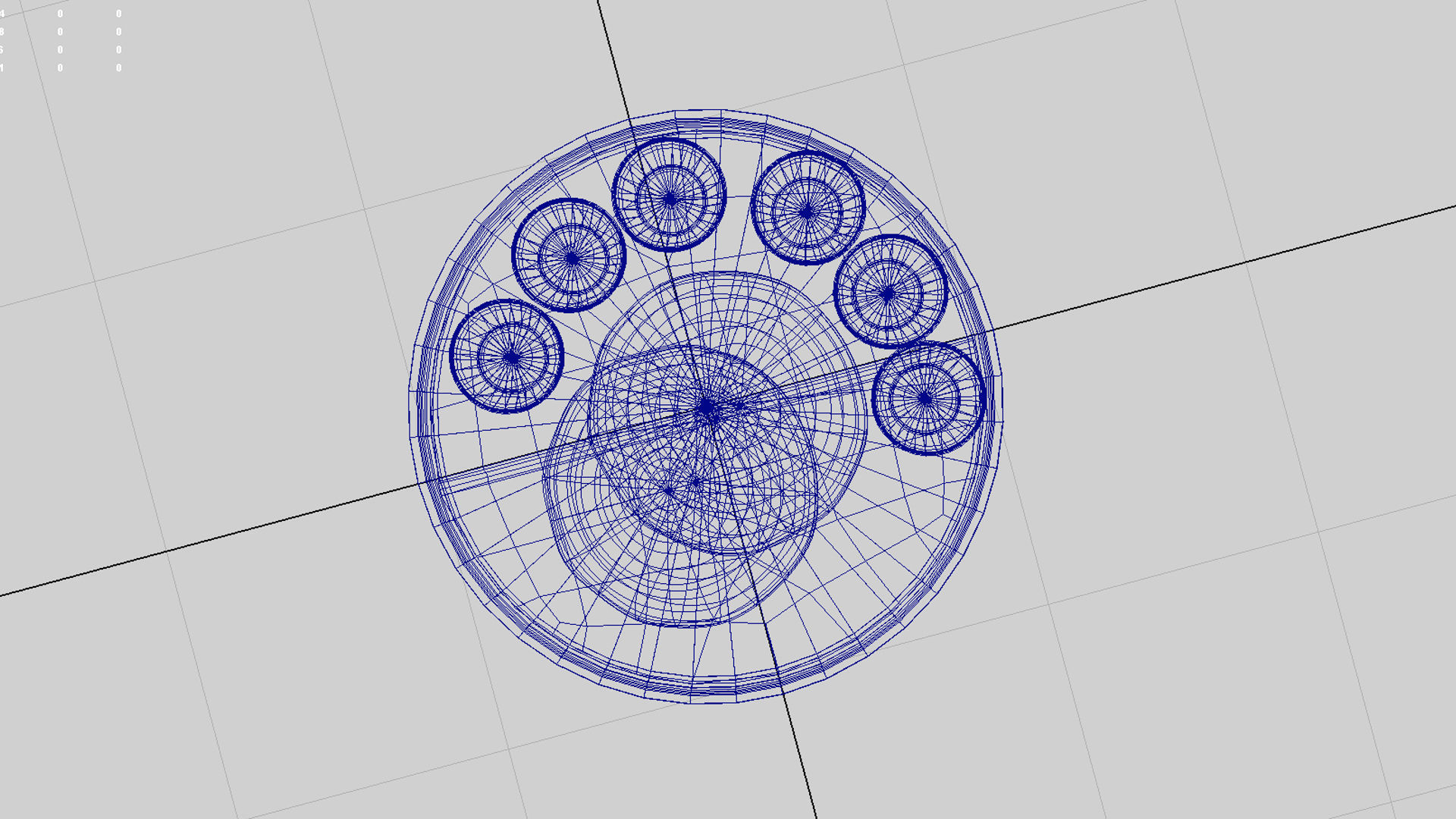
Task: Click the black axis line left of the dish
Action: click(227, 535)
